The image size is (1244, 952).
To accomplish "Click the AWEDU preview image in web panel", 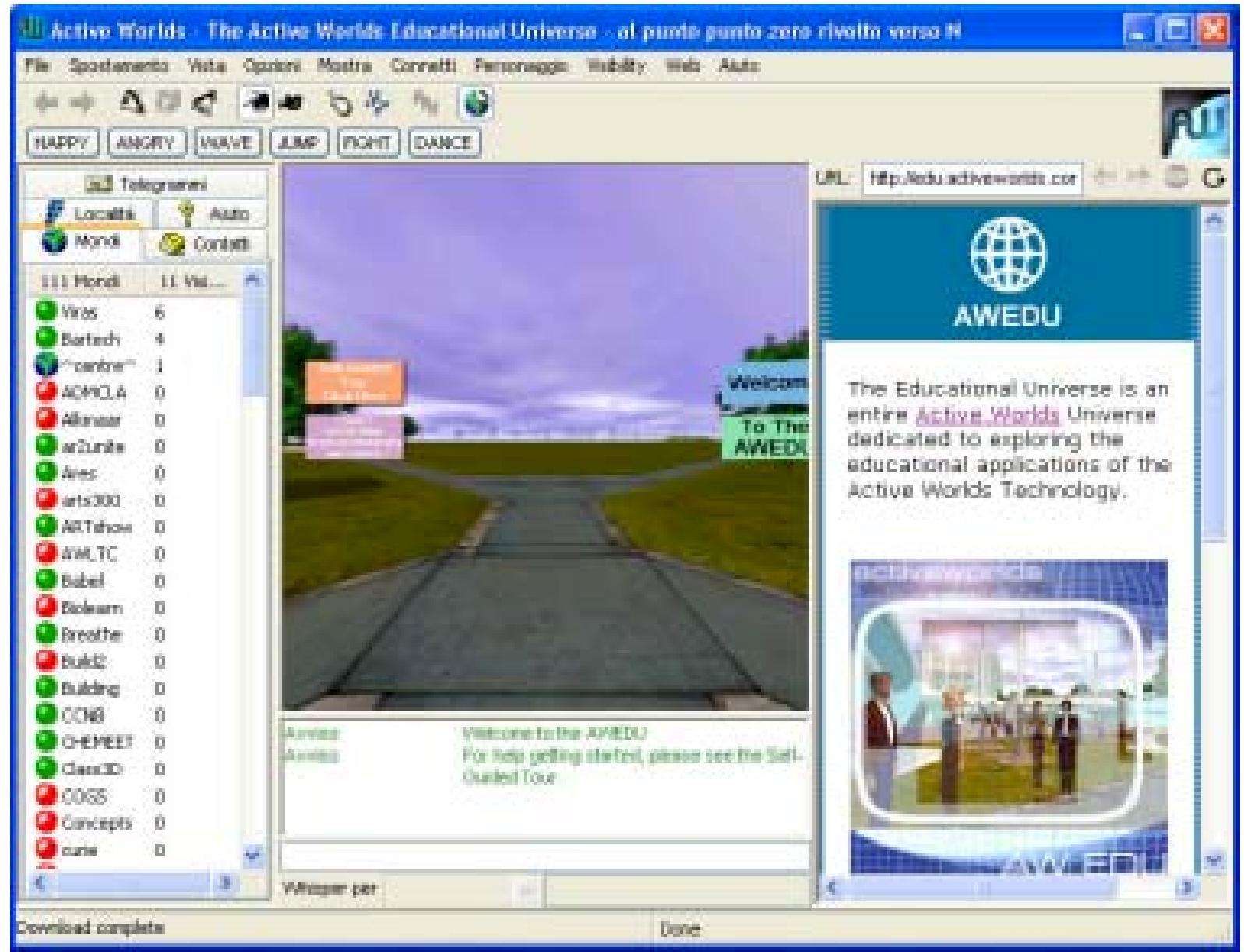I will pyautogui.click(x=1010, y=717).
